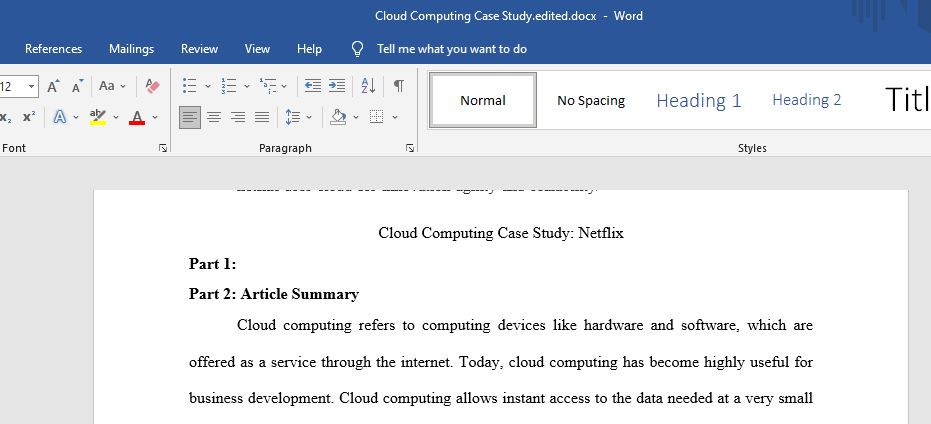Start a numbered list

229,86
